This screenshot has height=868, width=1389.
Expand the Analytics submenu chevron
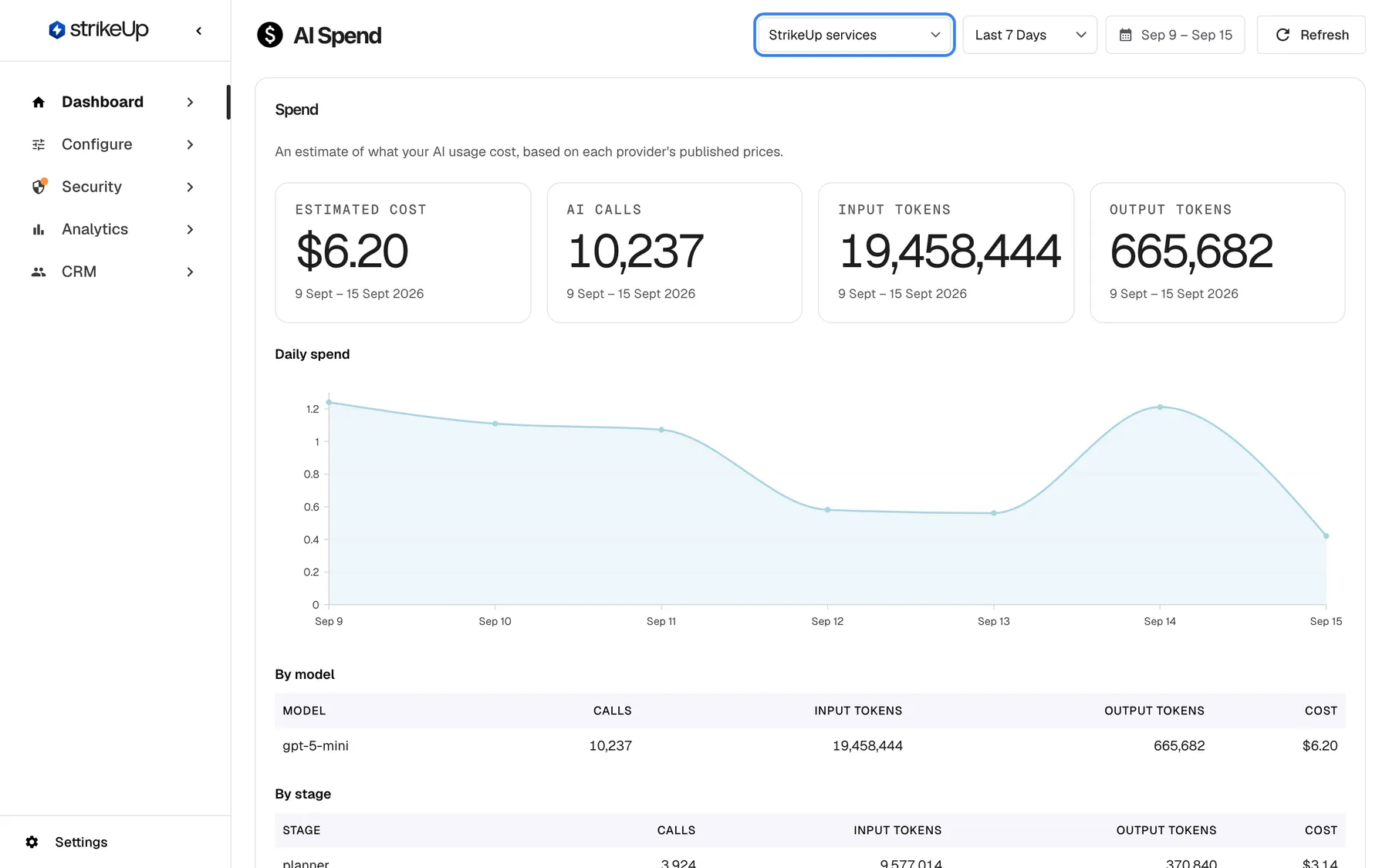click(x=190, y=229)
